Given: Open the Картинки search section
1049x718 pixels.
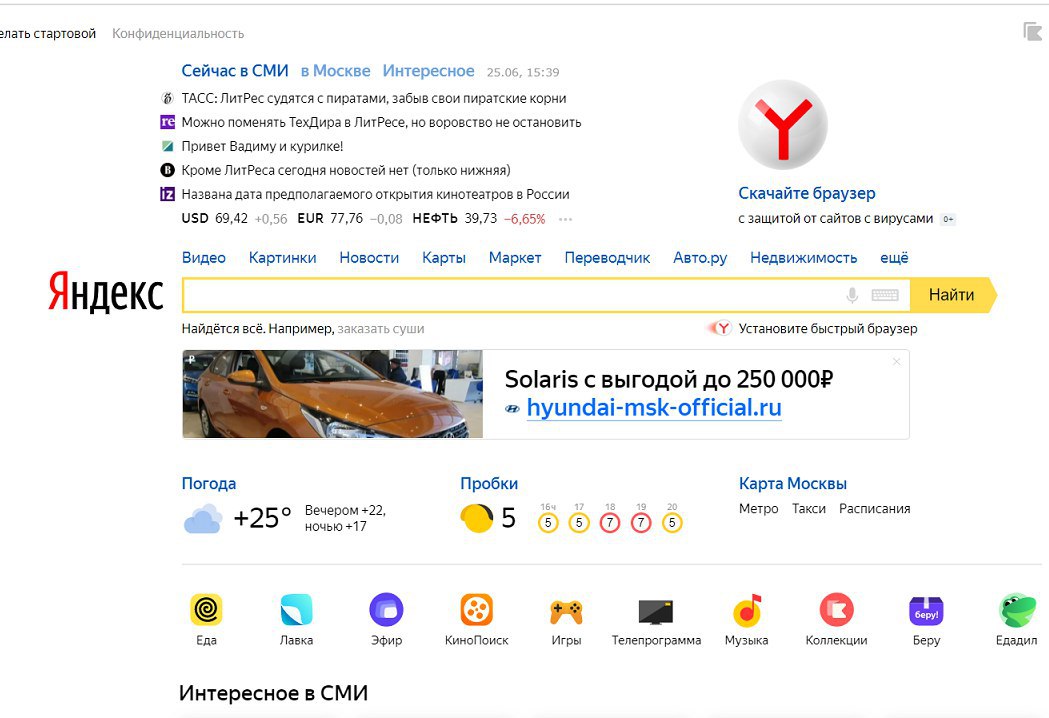Looking at the screenshot, I should [x=282, y=258].
